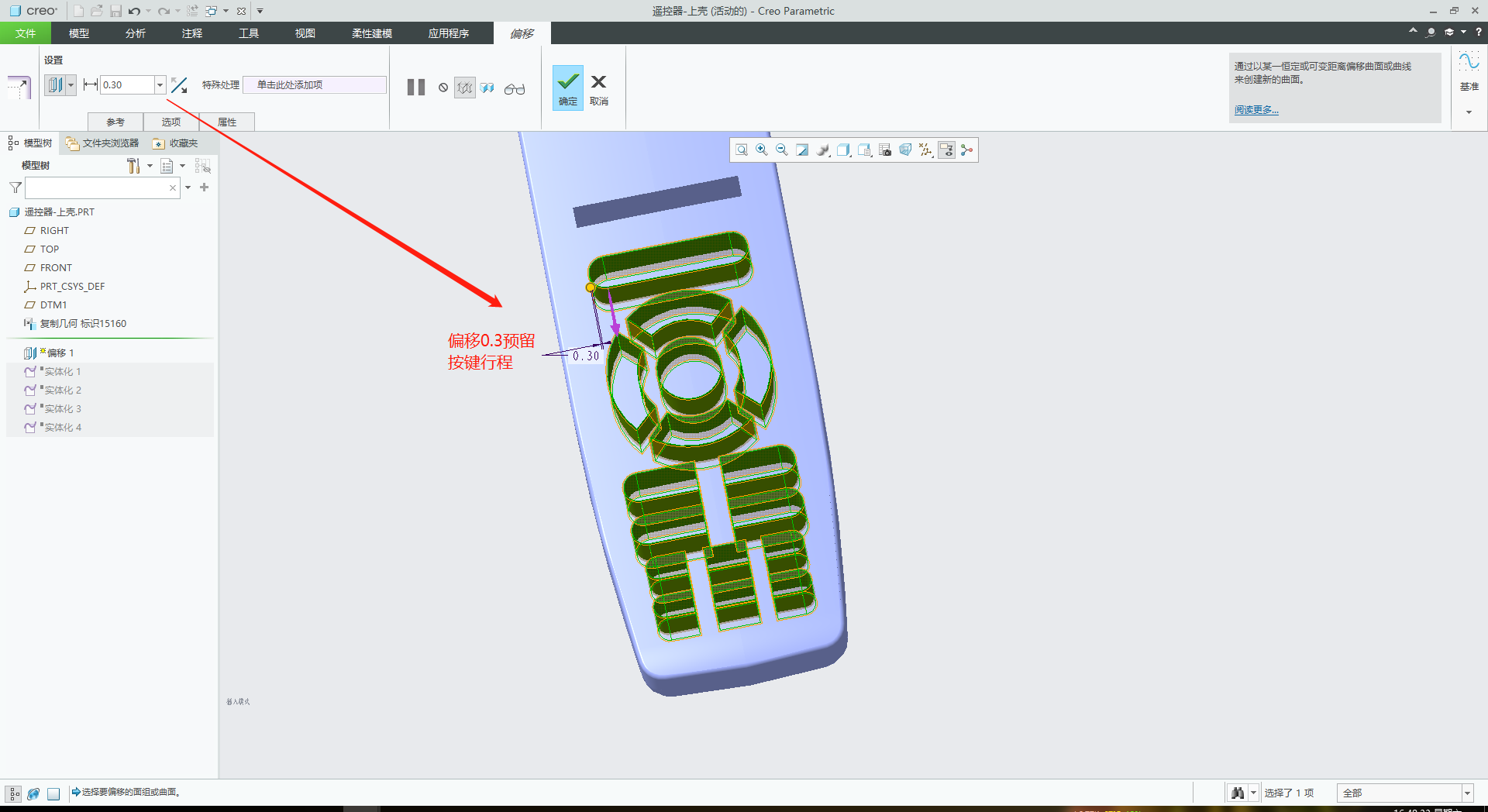Confirm offset with the green checkmark
The width and height of the screenshot is (1488, 812).
[568, 88]
